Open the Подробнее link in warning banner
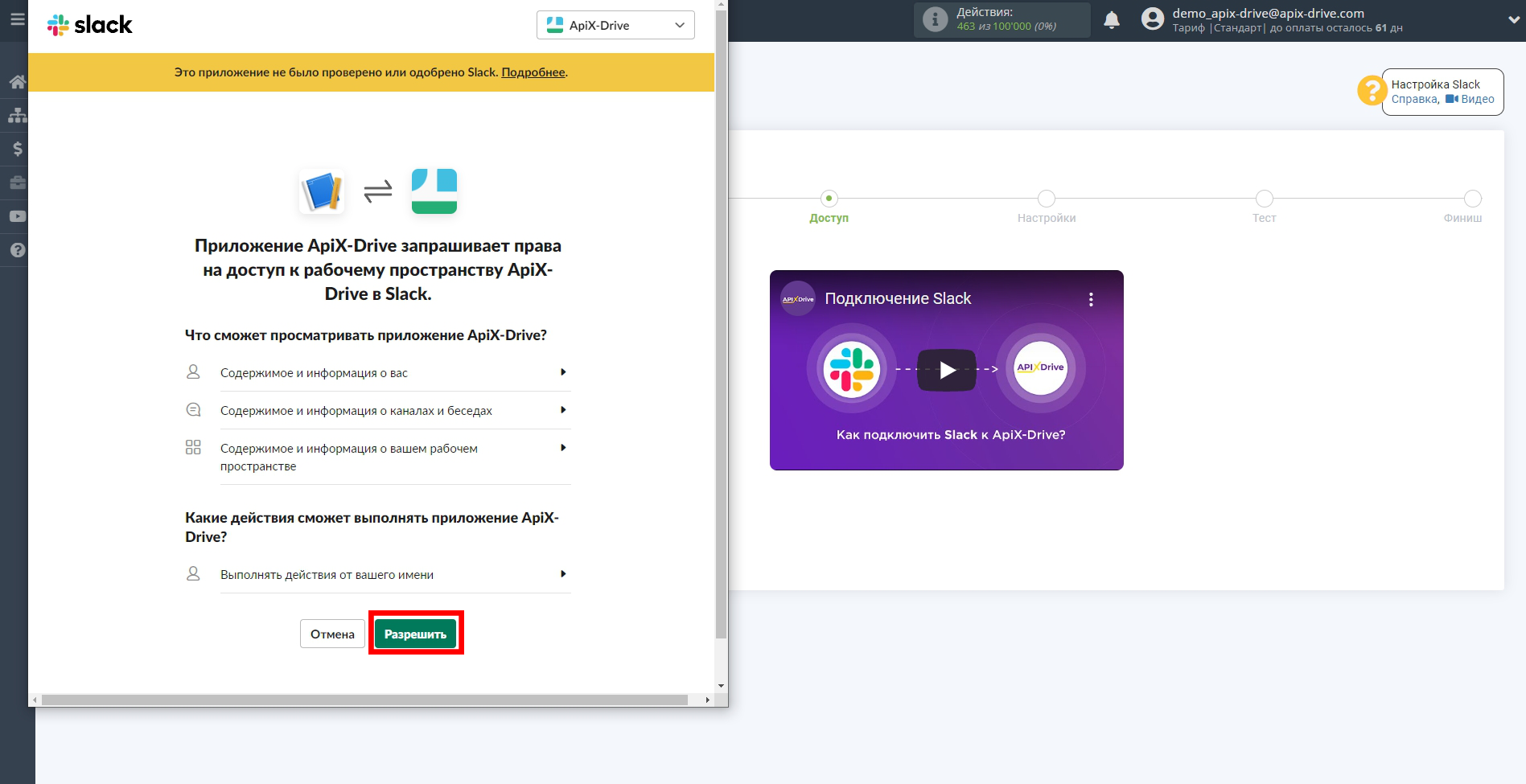1526x784 pixels. [533, 72]
